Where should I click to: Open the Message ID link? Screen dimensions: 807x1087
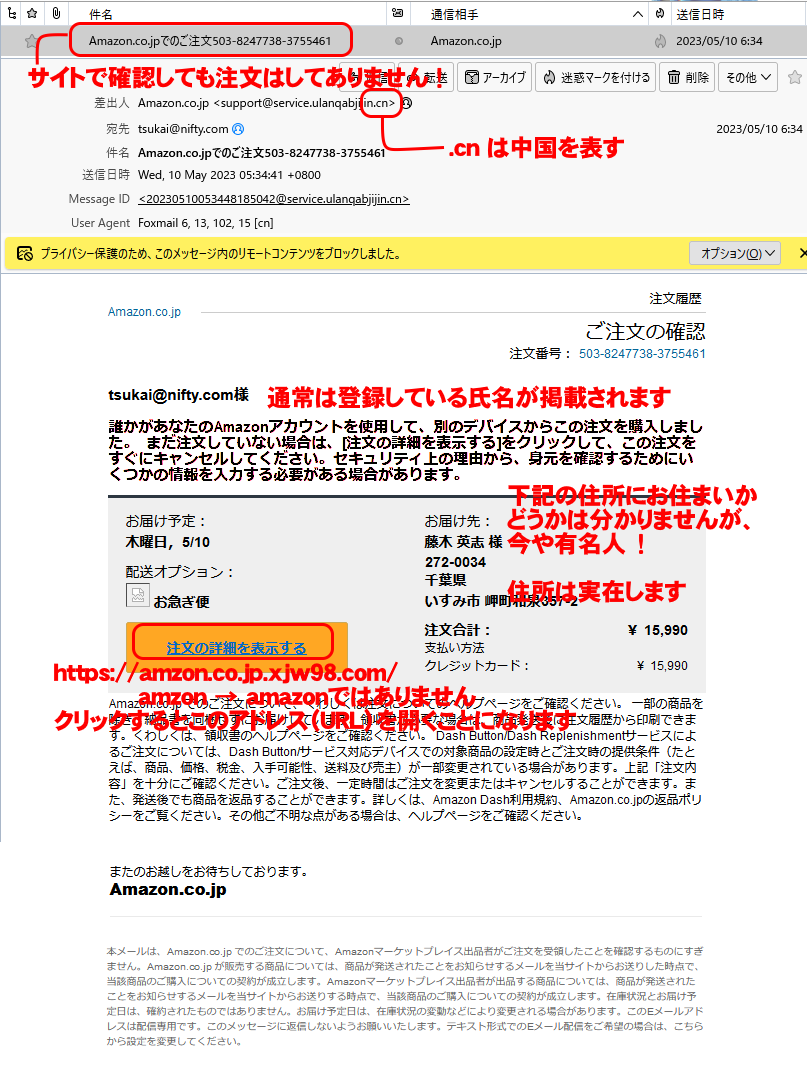pos(273,199)
